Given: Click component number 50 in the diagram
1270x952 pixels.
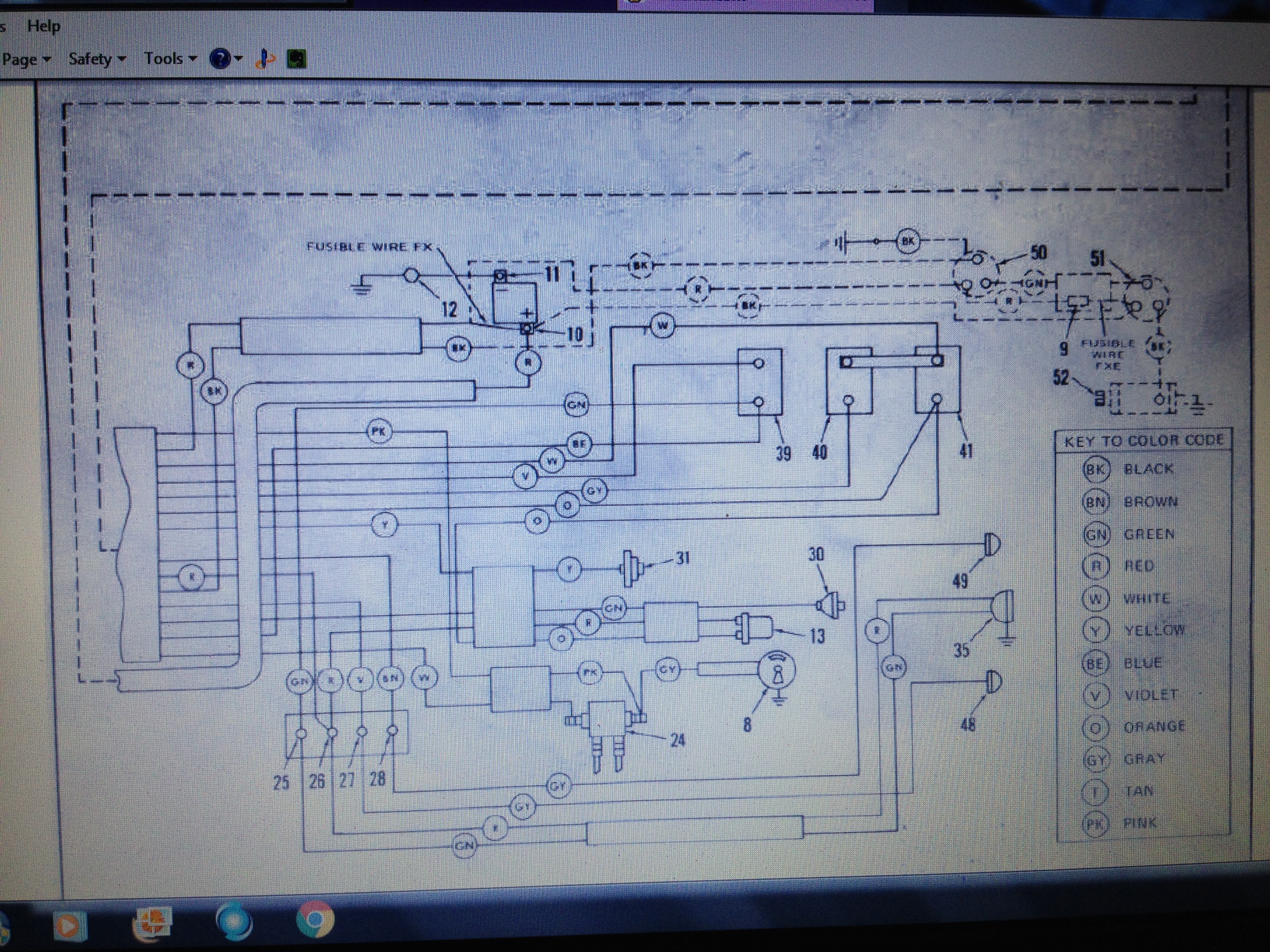Looking at the screenshot, I should tap(1038, 252).
